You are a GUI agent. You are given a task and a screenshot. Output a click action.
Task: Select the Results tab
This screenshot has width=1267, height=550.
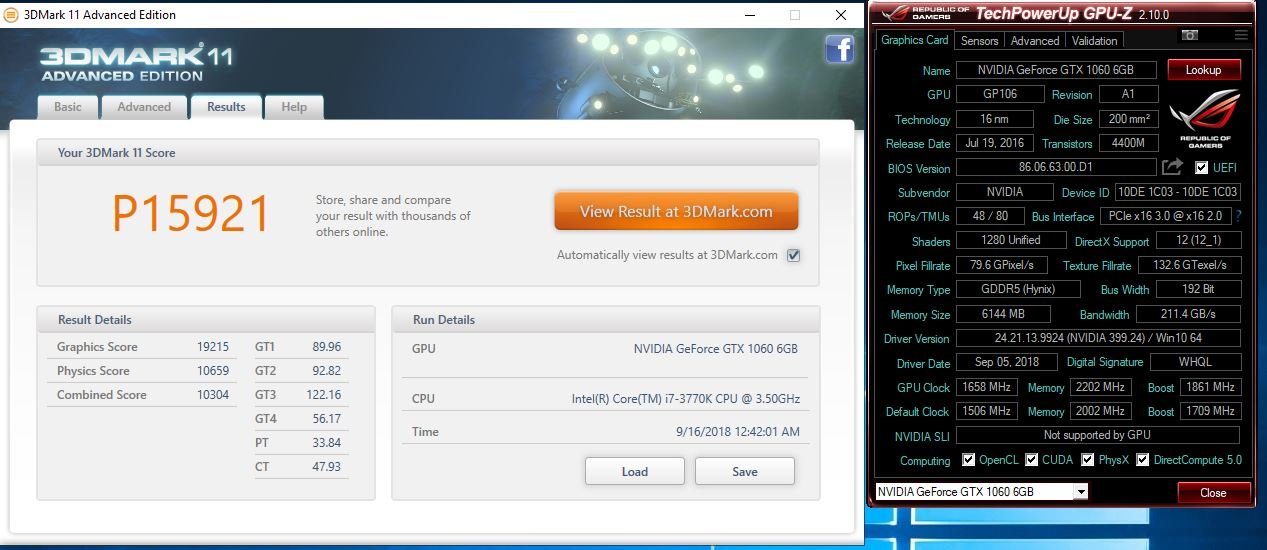point(226,107)
